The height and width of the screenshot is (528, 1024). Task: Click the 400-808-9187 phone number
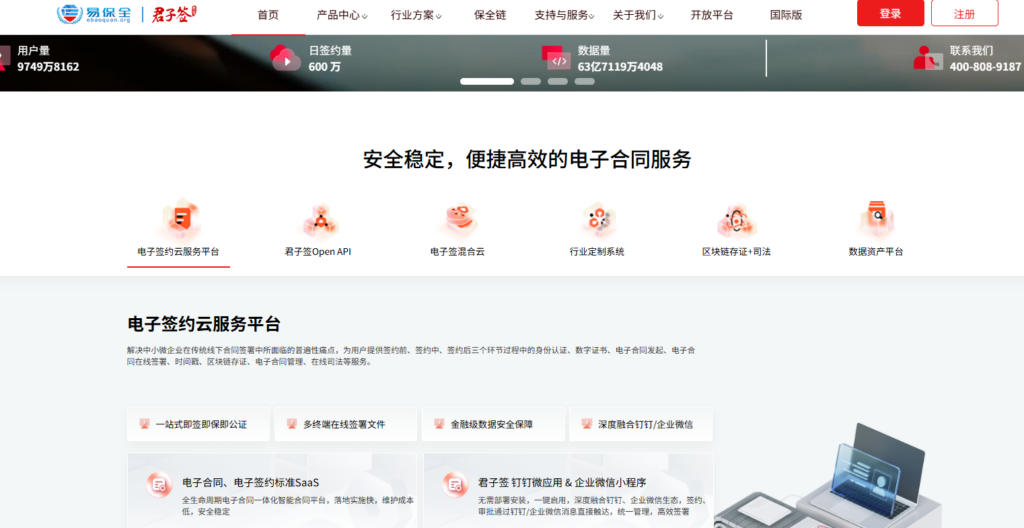point(985,67)
